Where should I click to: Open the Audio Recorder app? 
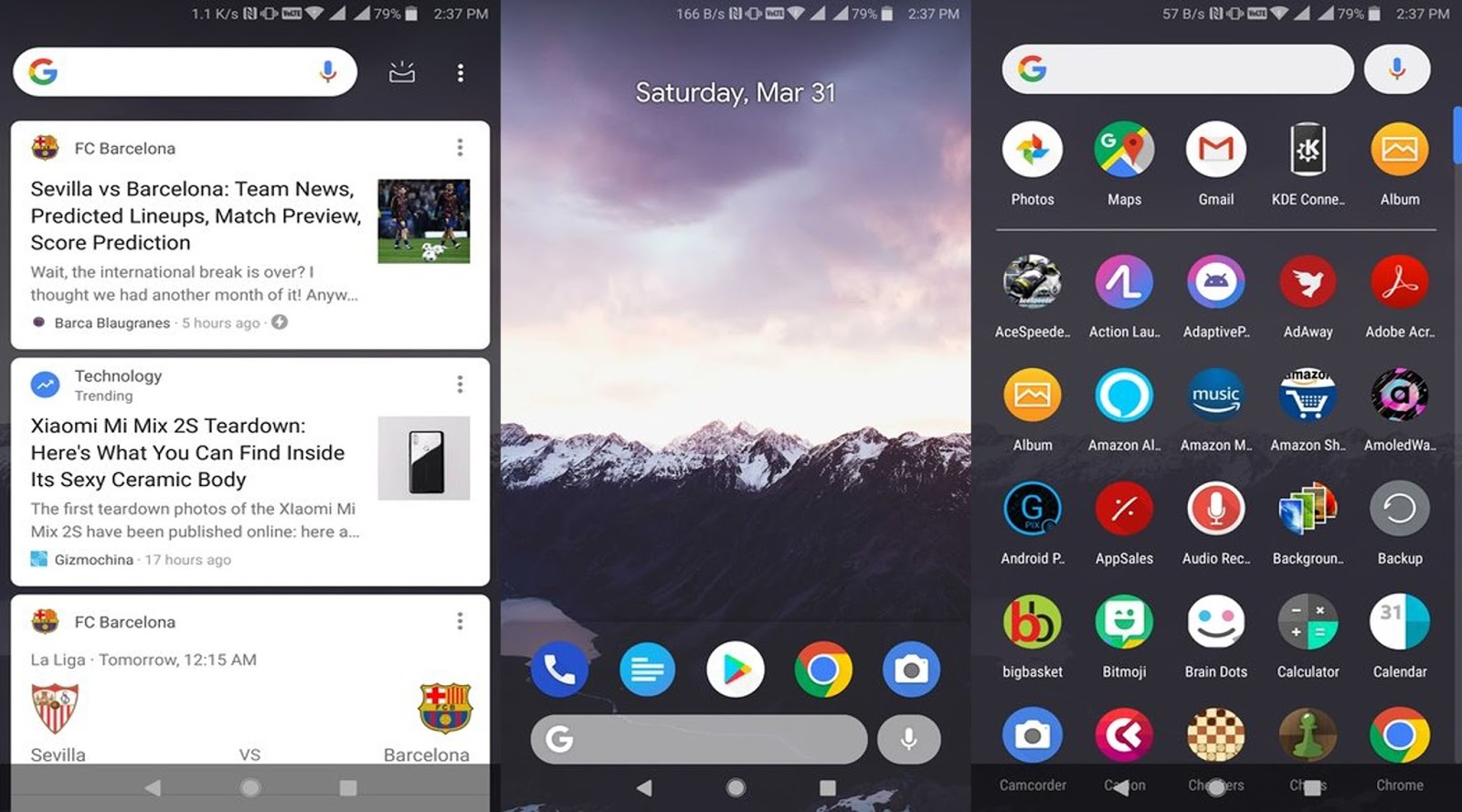click(x=1216, y=522)
